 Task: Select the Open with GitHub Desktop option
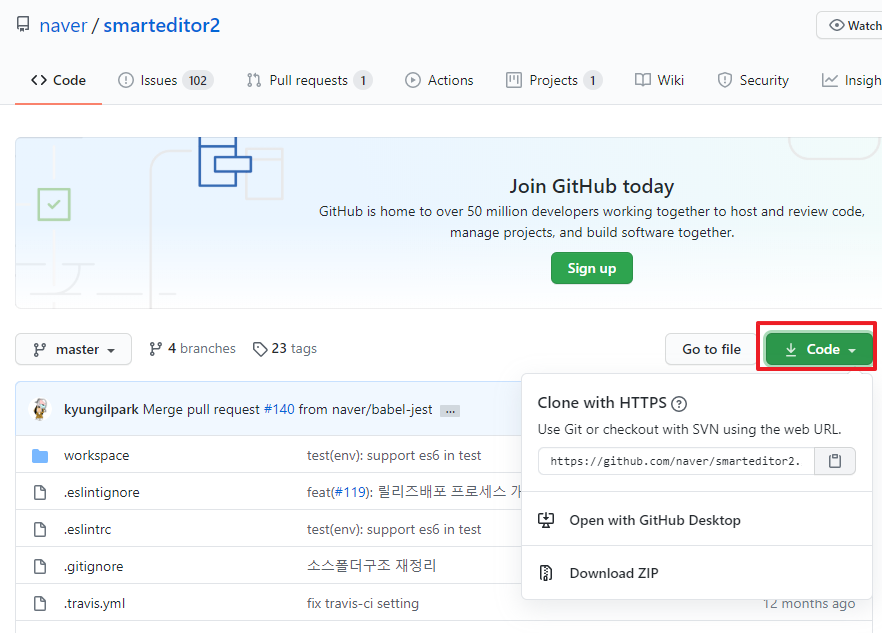click(x=660, y=520)
